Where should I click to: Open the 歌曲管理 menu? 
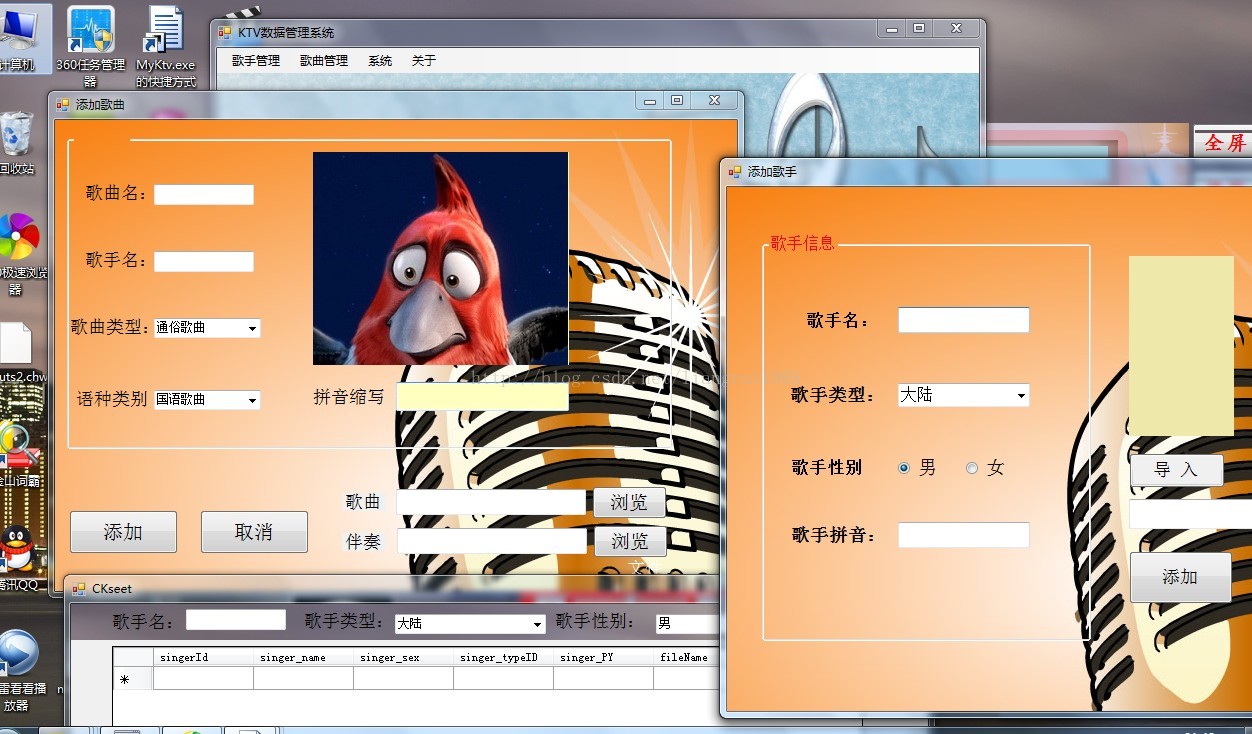pos(324,61)
